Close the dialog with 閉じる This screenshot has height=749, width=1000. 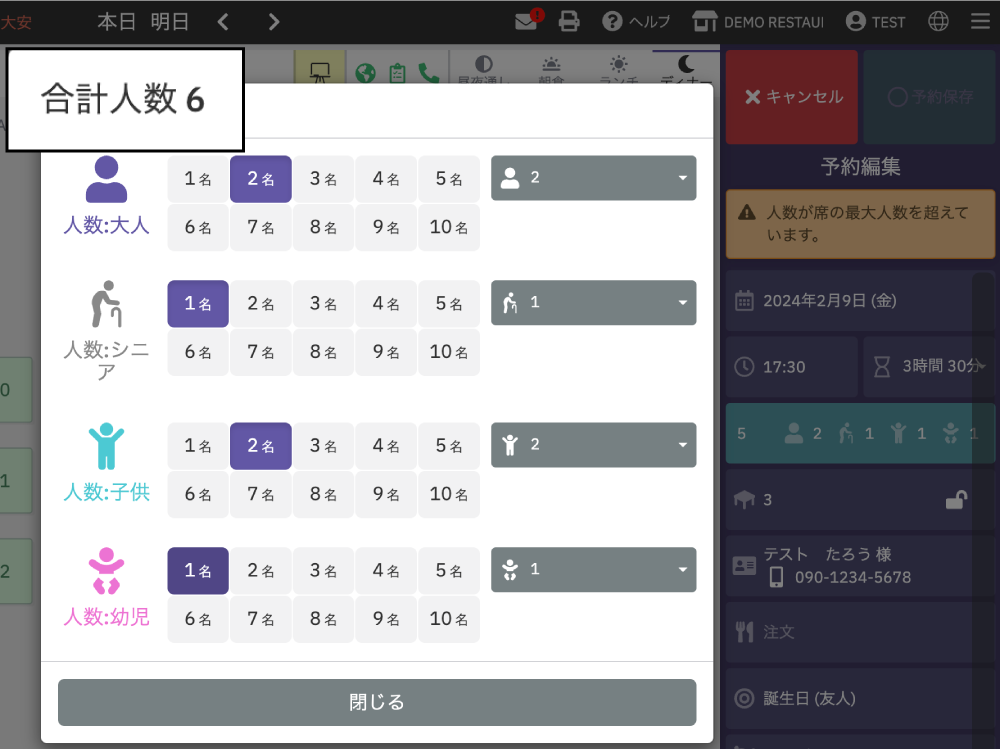pyautogui.click(x=377, y=702)
